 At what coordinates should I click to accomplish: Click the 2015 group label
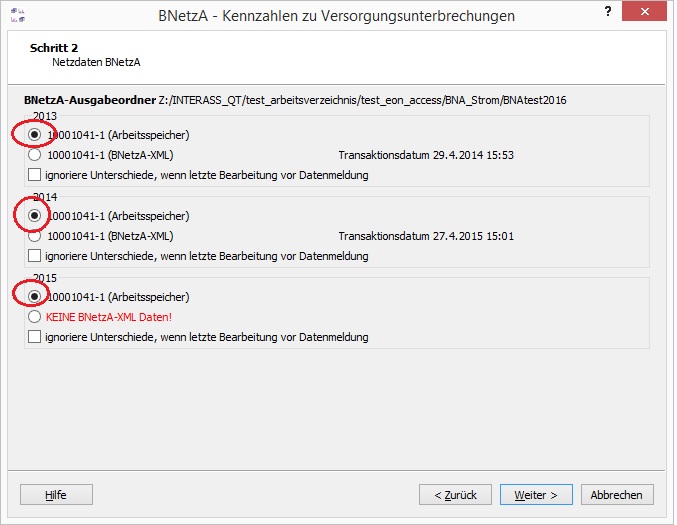pos(45,278)
